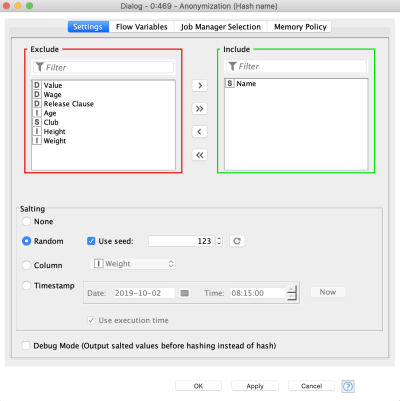The image size is (400, 401).
Task: Select the Random salting option
Action: [26, 241]
